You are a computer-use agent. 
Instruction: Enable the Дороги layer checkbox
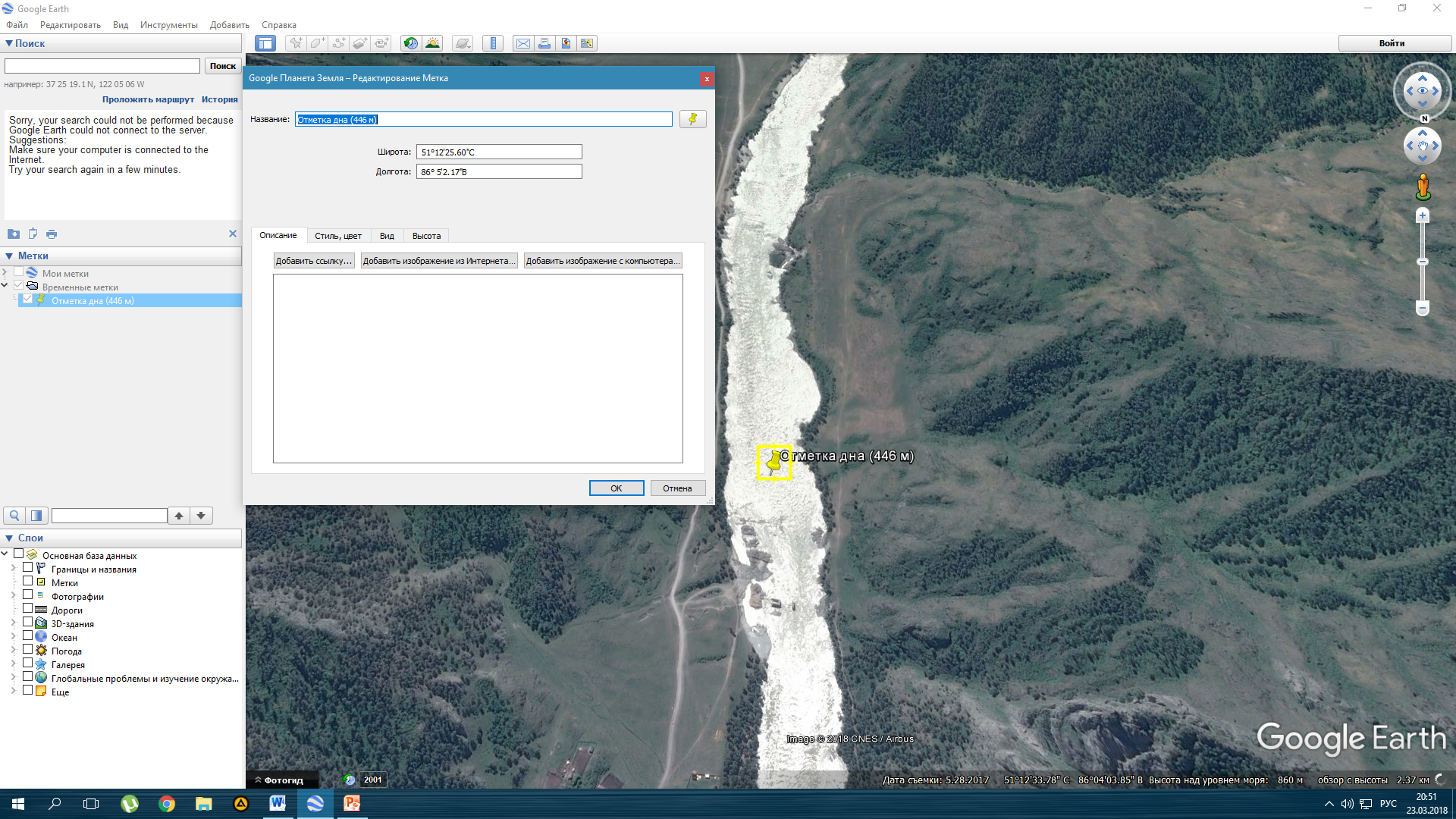(x=27, y=608)
